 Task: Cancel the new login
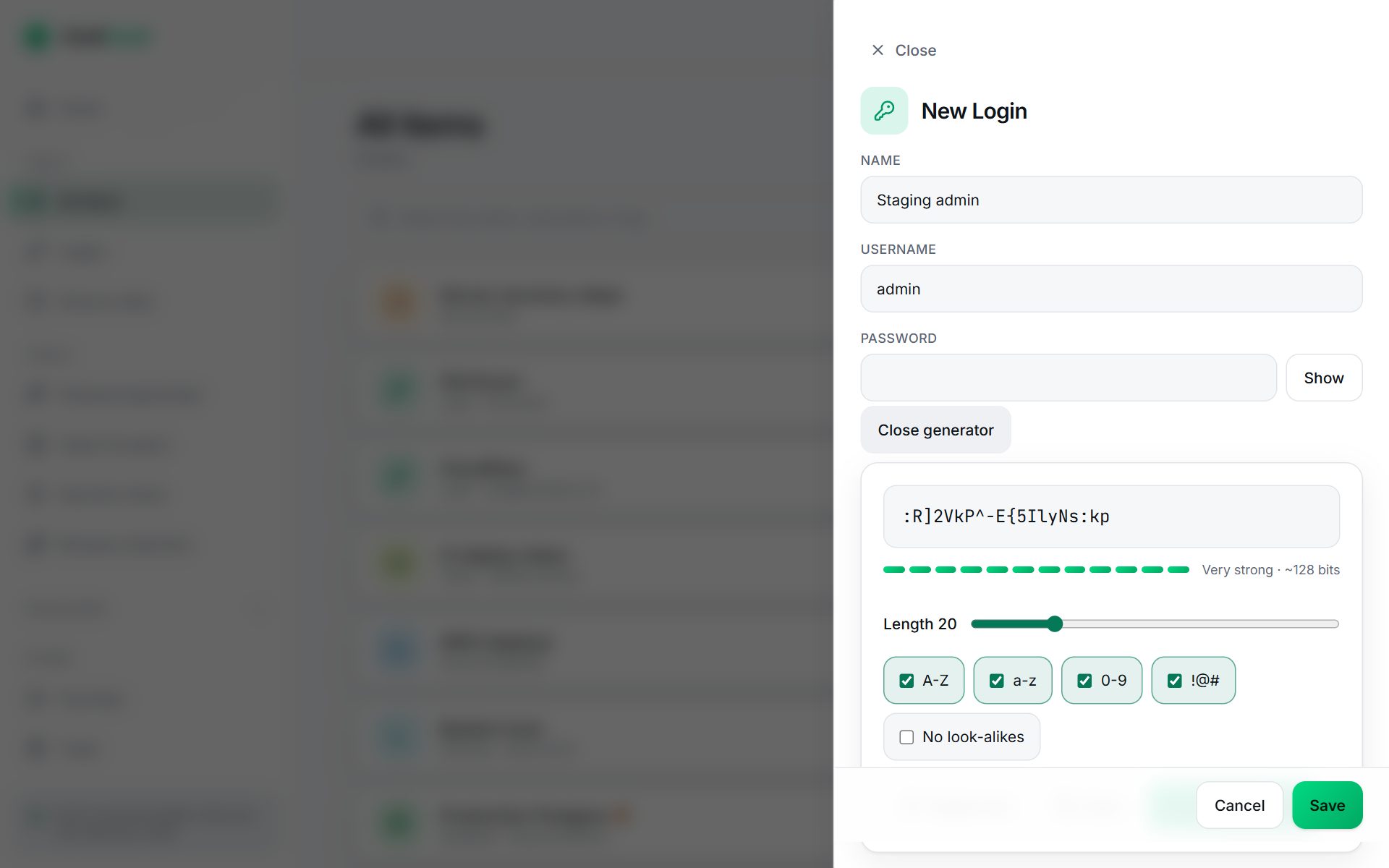[x=1239, y=805]
